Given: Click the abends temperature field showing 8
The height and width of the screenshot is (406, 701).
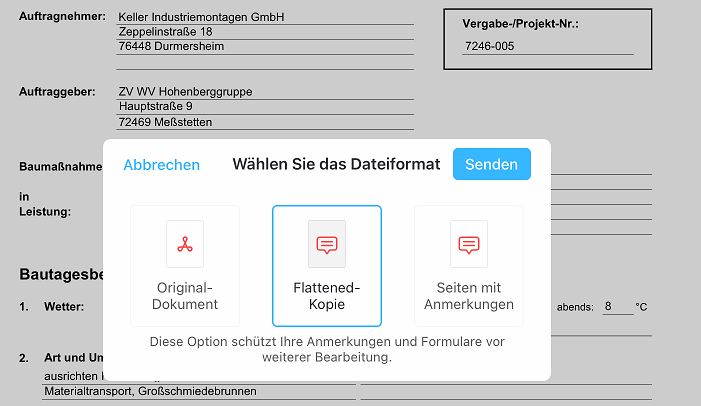Looking at the screenshot, I should tap(615, 307).
